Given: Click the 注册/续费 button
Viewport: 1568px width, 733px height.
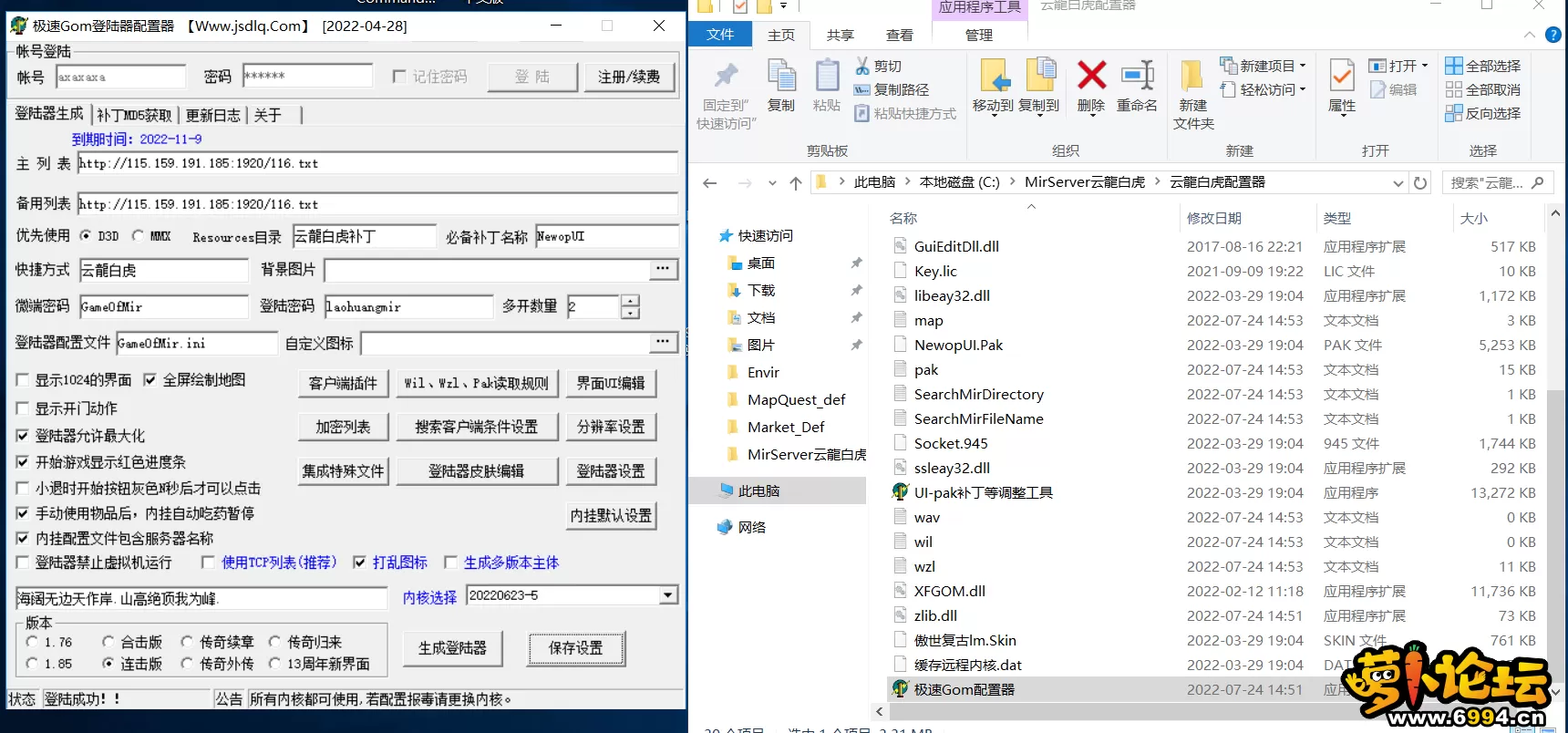Looking at the screenshot, I should 629,77.
